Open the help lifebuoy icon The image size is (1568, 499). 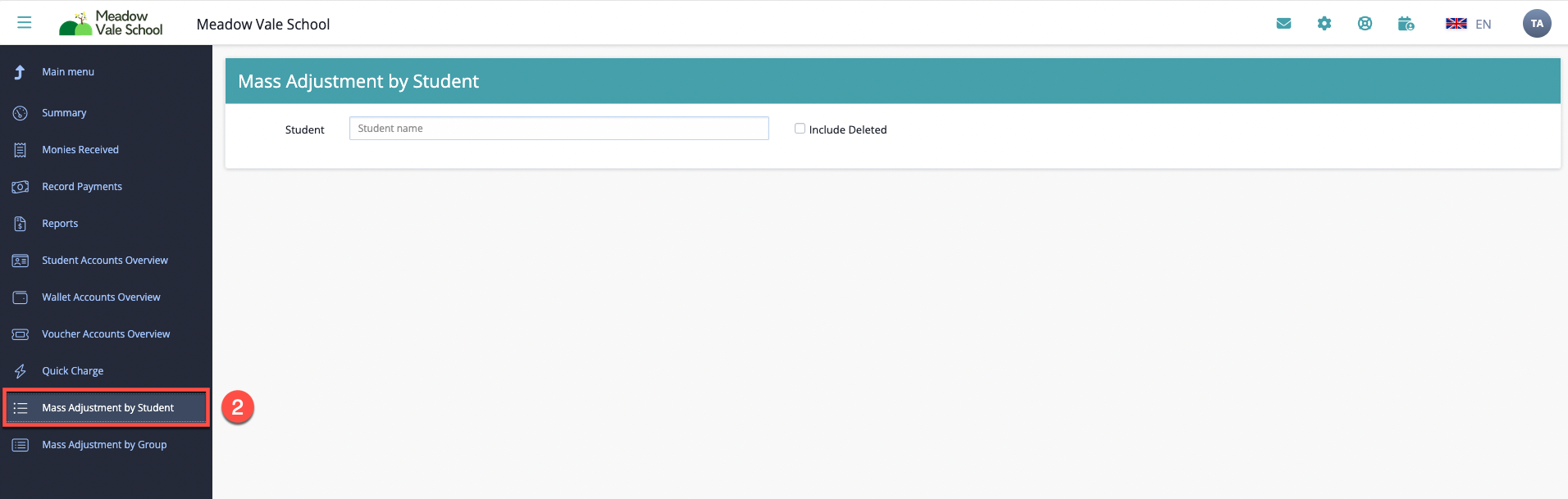pyautogui.click(x=1365, y=24)
